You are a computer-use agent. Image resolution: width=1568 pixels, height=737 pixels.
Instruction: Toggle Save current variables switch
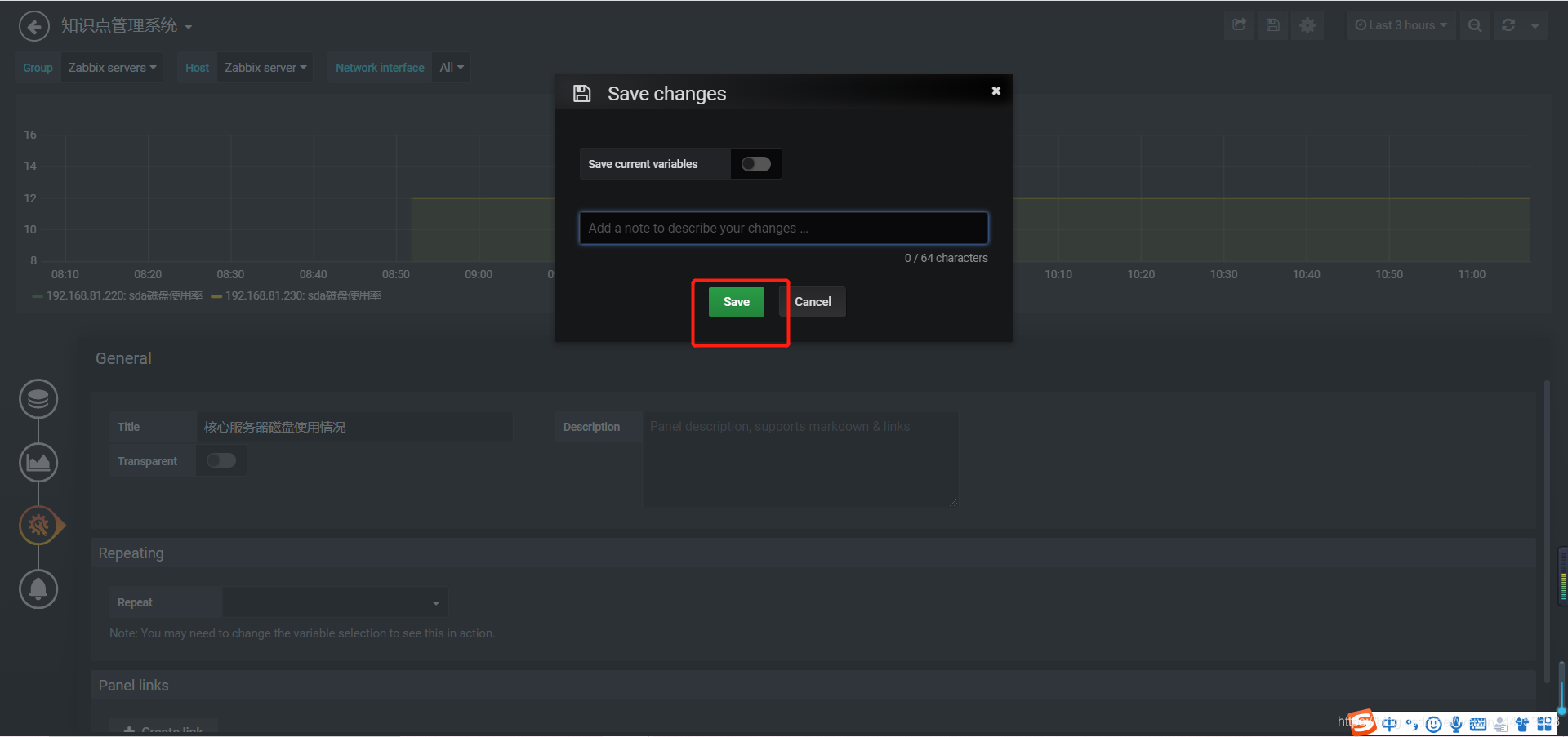[755, 164]
